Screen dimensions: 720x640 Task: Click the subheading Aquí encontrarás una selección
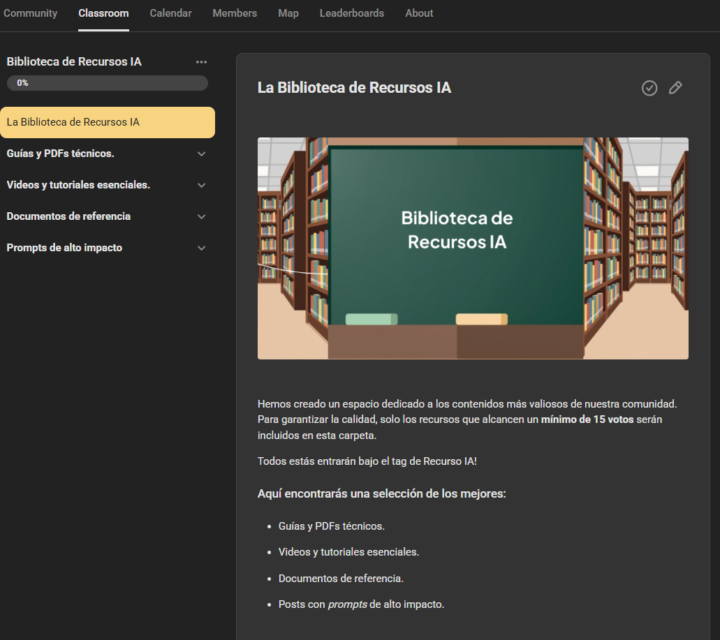point(382,494)
